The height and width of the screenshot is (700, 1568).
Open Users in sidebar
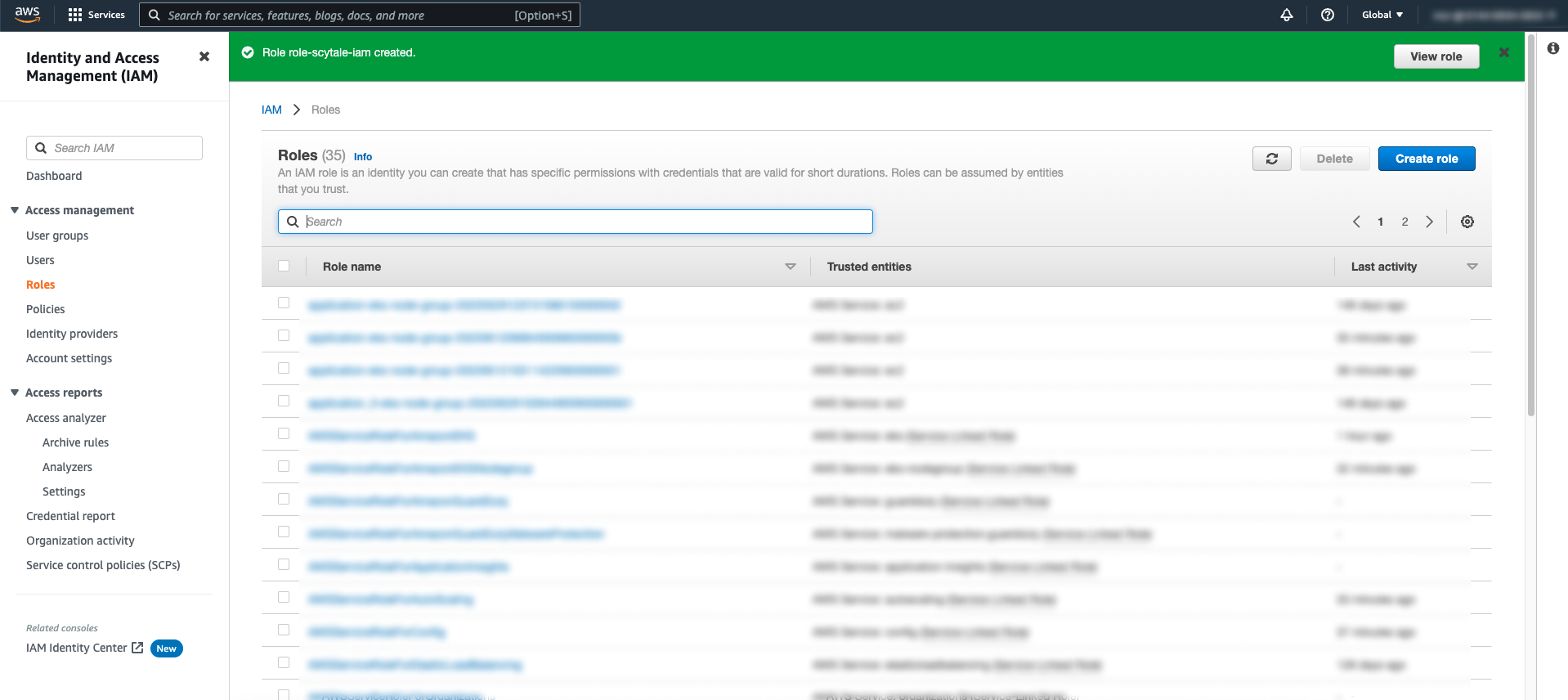pos(40,260)
